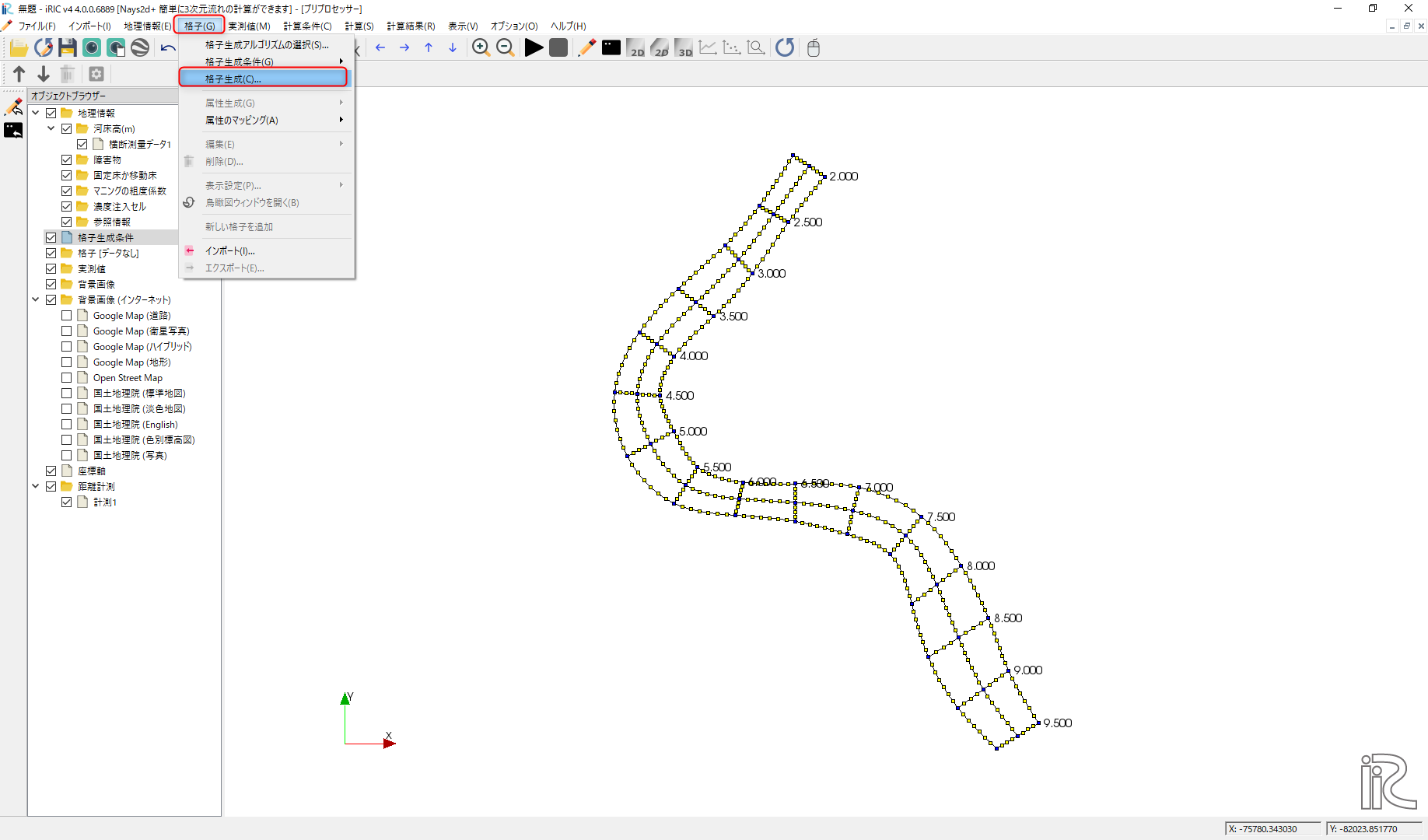1428x840 pixels.
Task: Open the 地理情報(E) menu
Action: click(x=147, y=26)
